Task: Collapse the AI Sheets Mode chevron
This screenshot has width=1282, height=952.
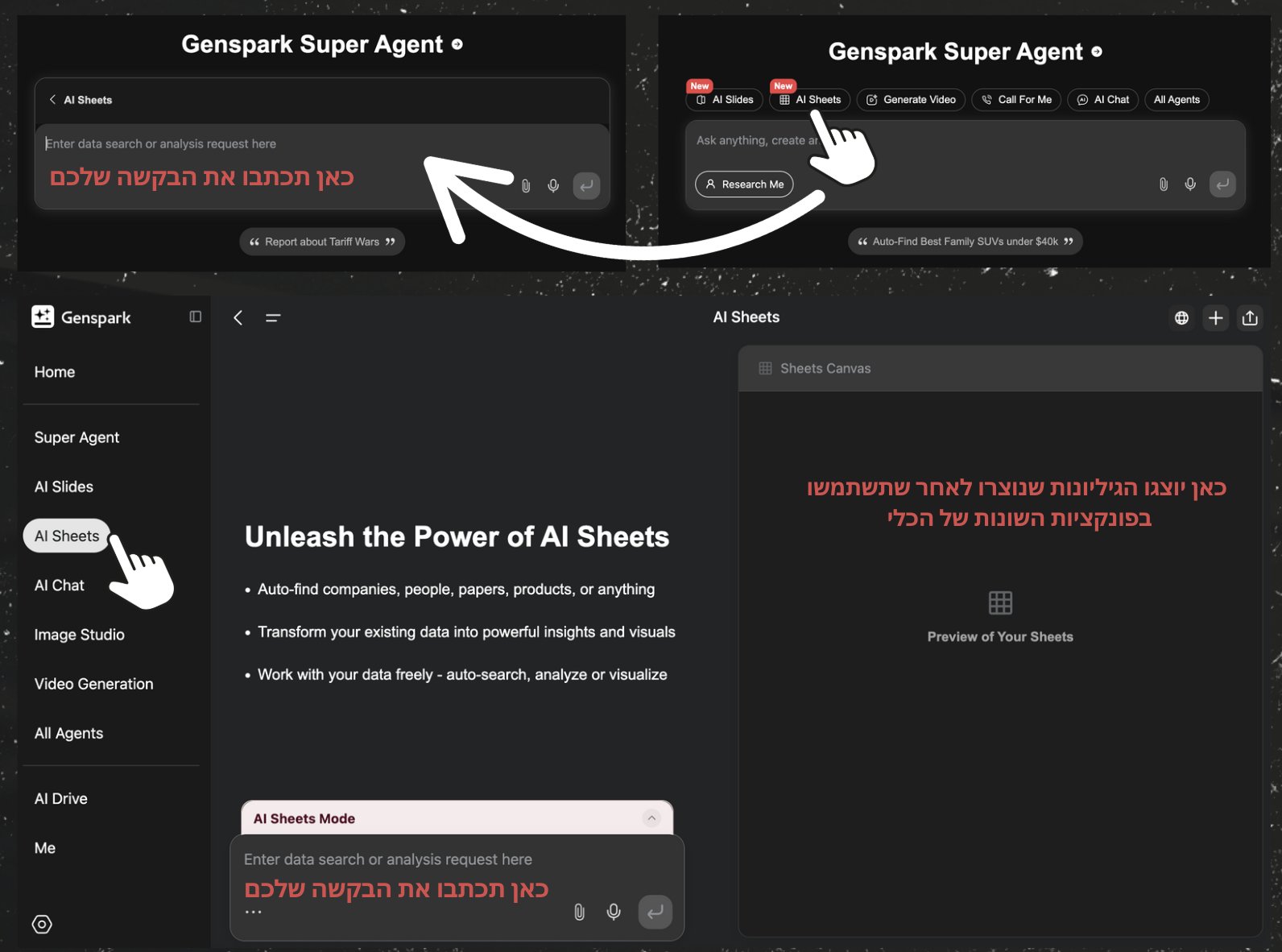Action: (x=651, y=818)
